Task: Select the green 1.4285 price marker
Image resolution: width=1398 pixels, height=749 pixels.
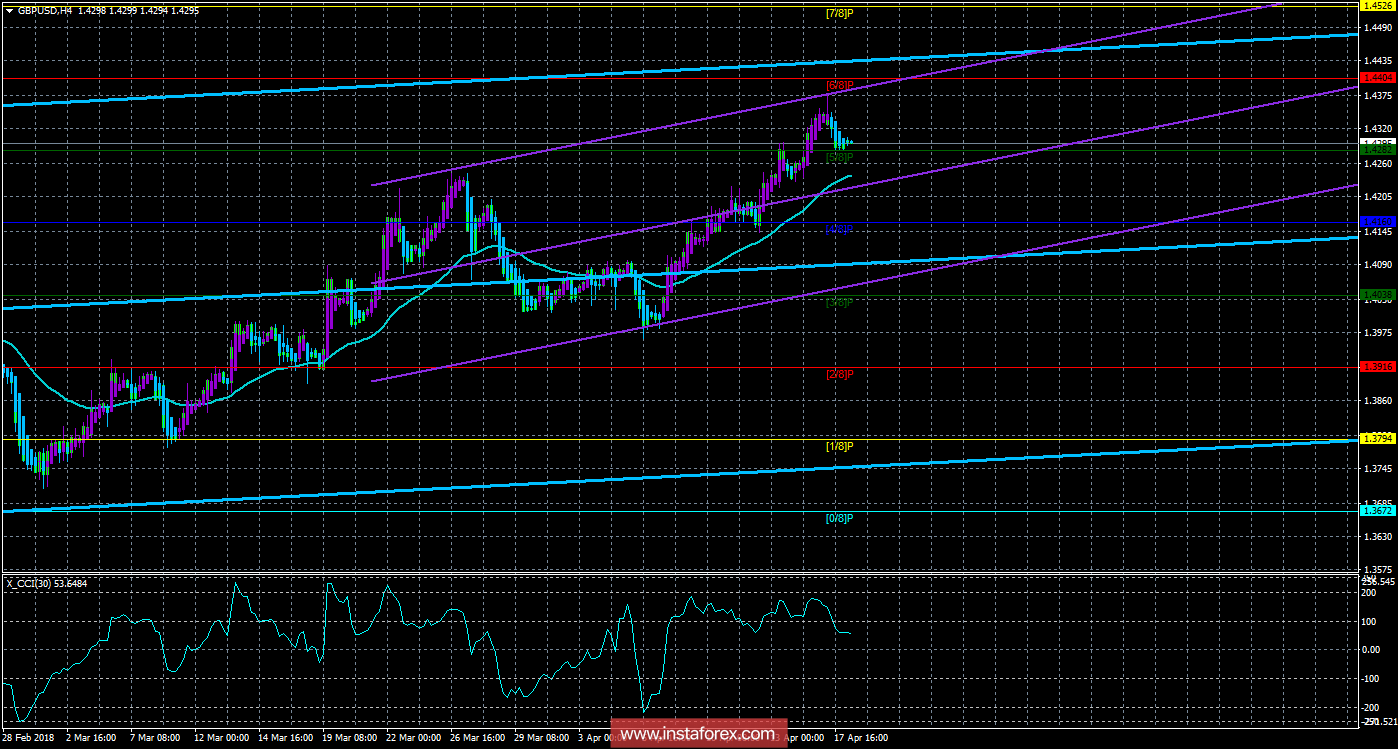Action: tap(1378, 150)
